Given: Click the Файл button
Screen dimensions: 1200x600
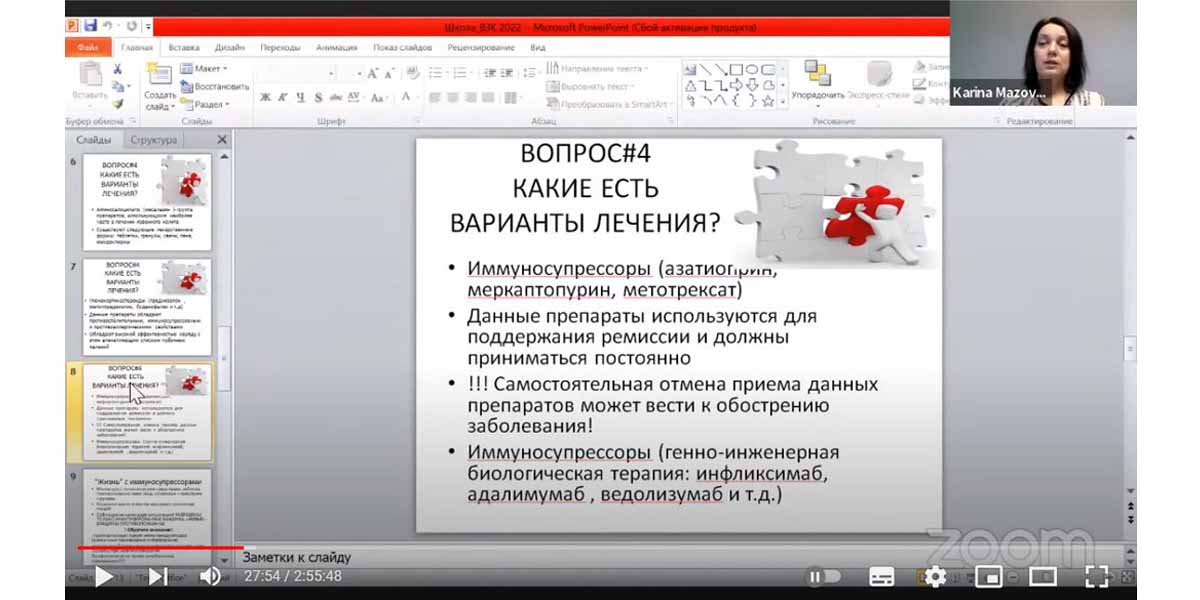Looking at the screenshot, I should click(x=87, y=47).
